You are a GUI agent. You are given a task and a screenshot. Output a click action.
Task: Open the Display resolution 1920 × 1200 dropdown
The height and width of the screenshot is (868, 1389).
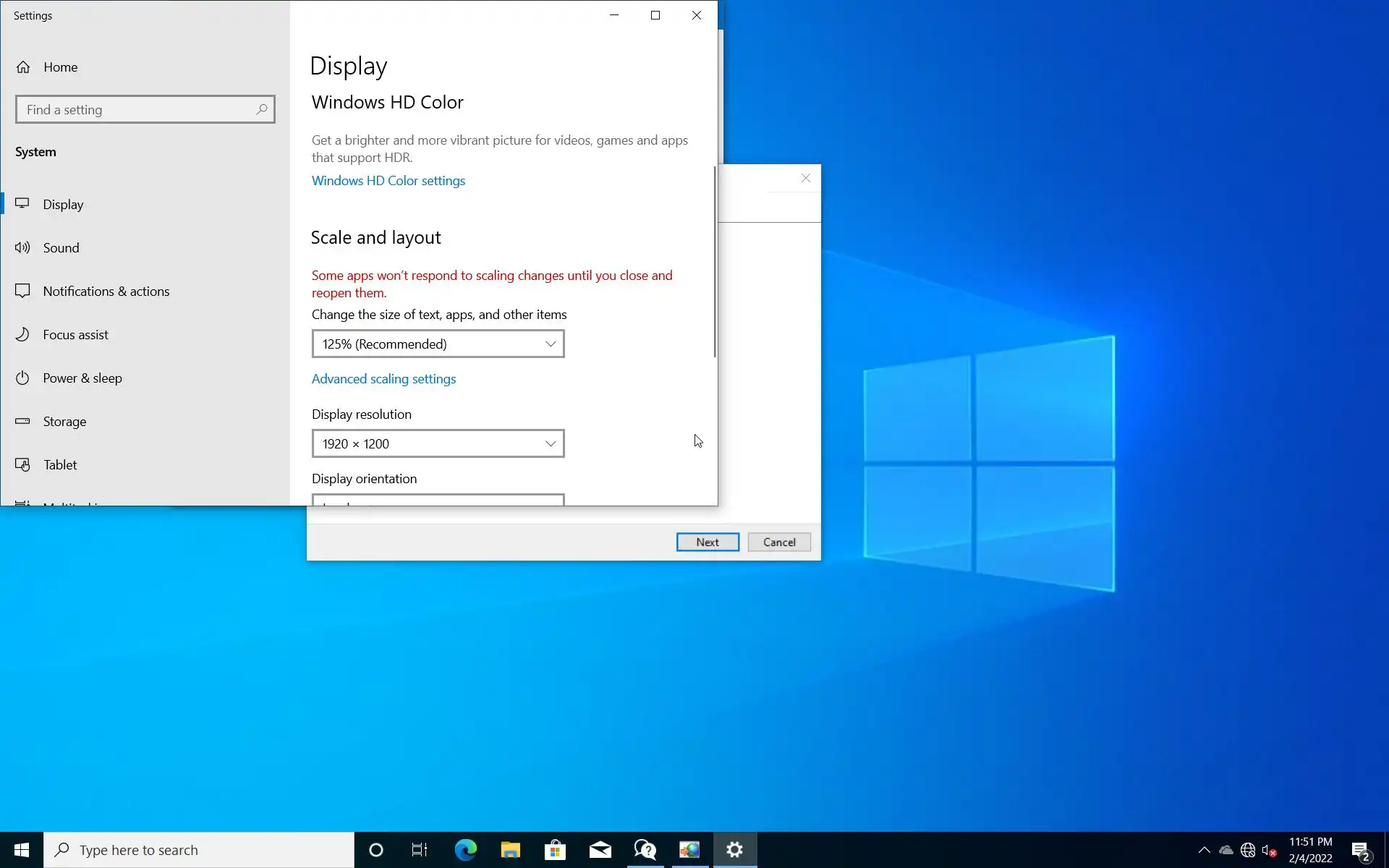point(438,443)
